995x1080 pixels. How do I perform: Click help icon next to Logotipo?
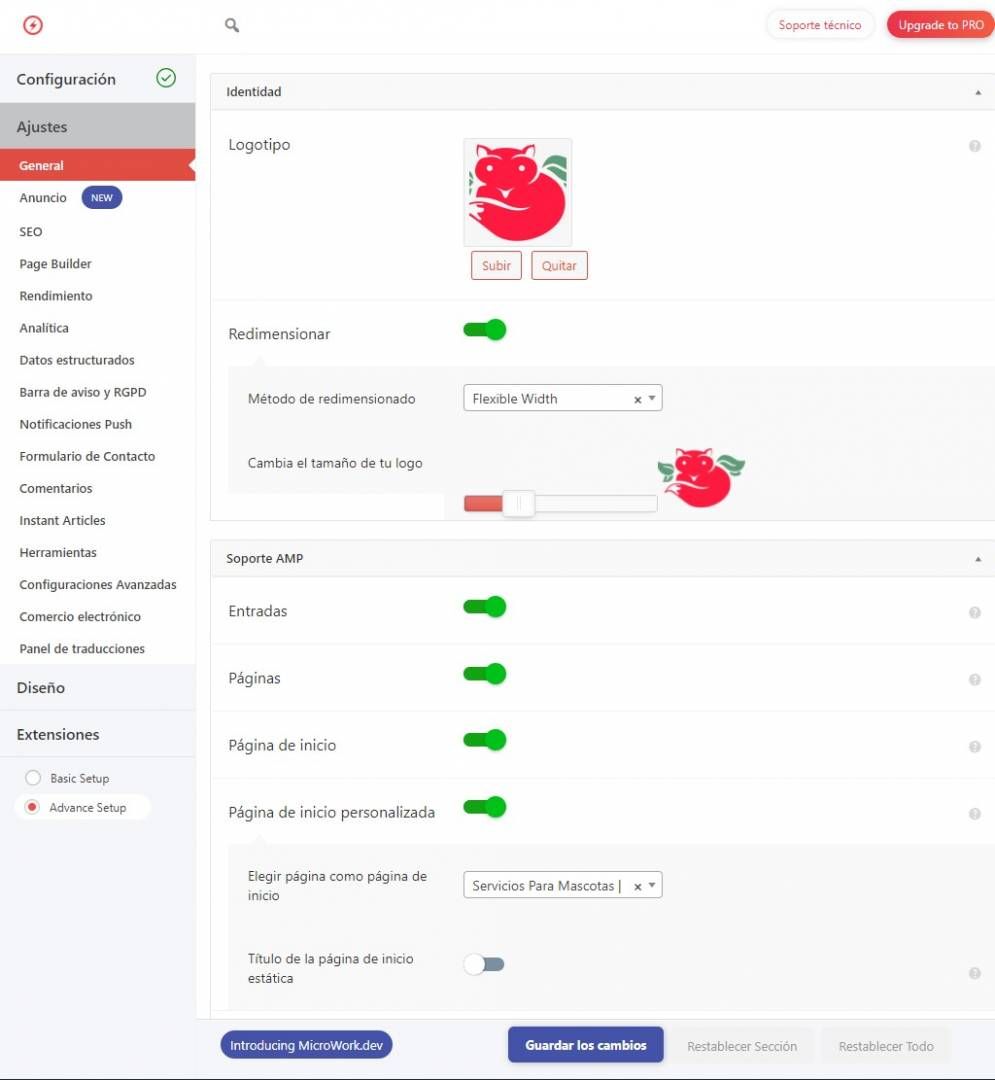(974, 146)
